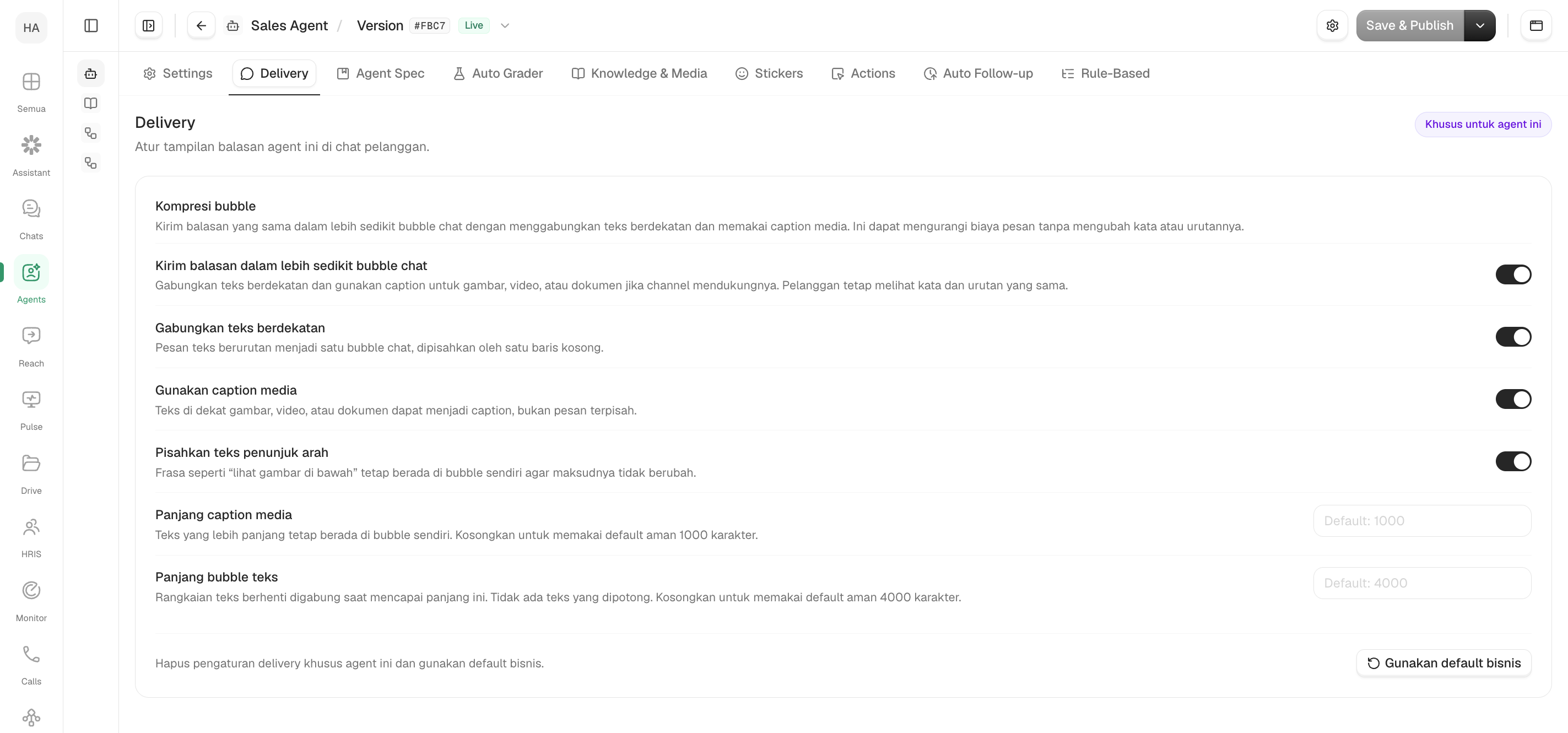Open the Knowledge & Media tab

coord(639,74)
